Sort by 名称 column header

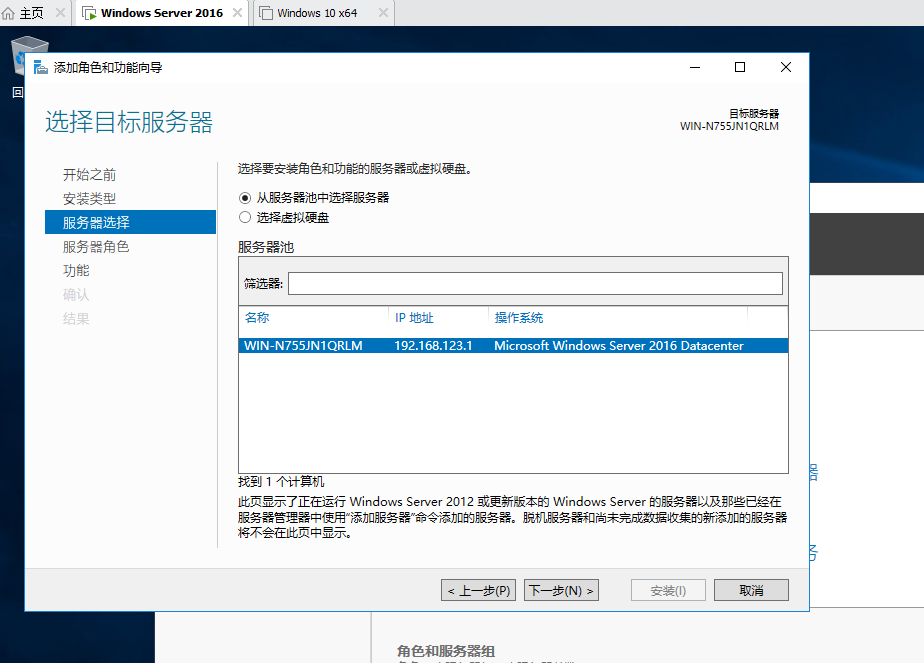(257, 318)
